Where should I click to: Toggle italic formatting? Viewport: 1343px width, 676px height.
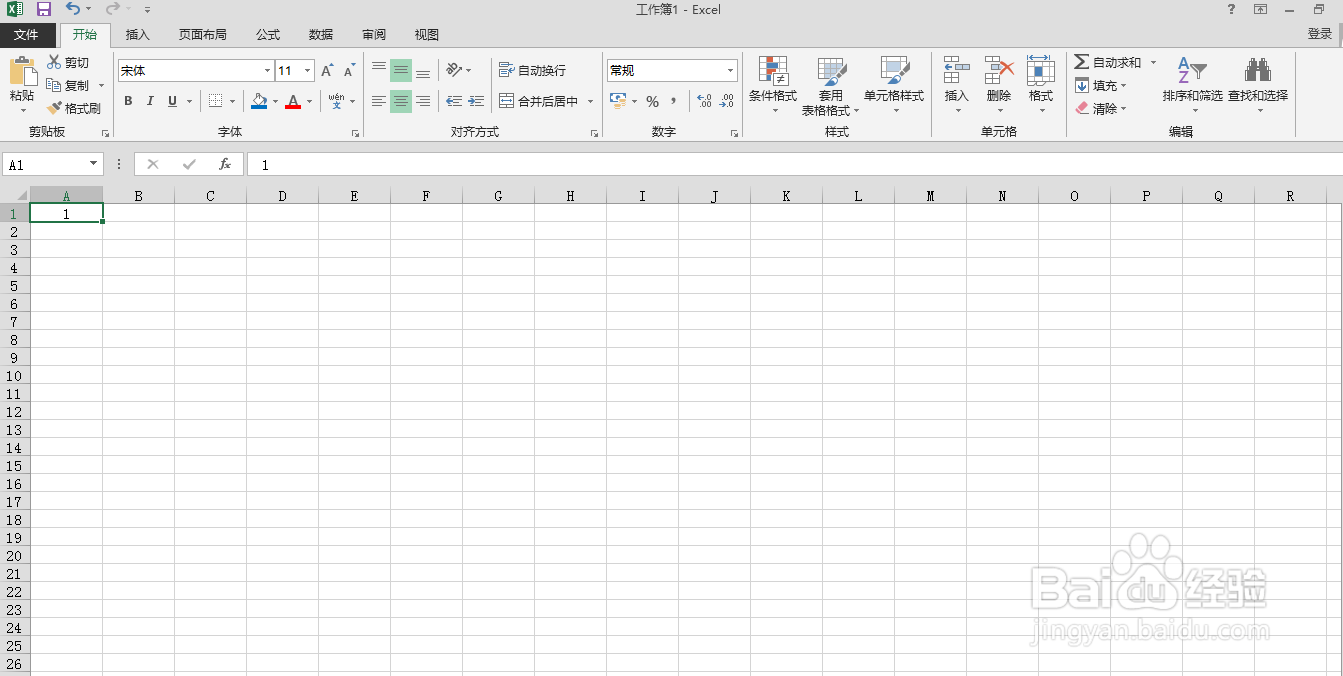point(150,101)
